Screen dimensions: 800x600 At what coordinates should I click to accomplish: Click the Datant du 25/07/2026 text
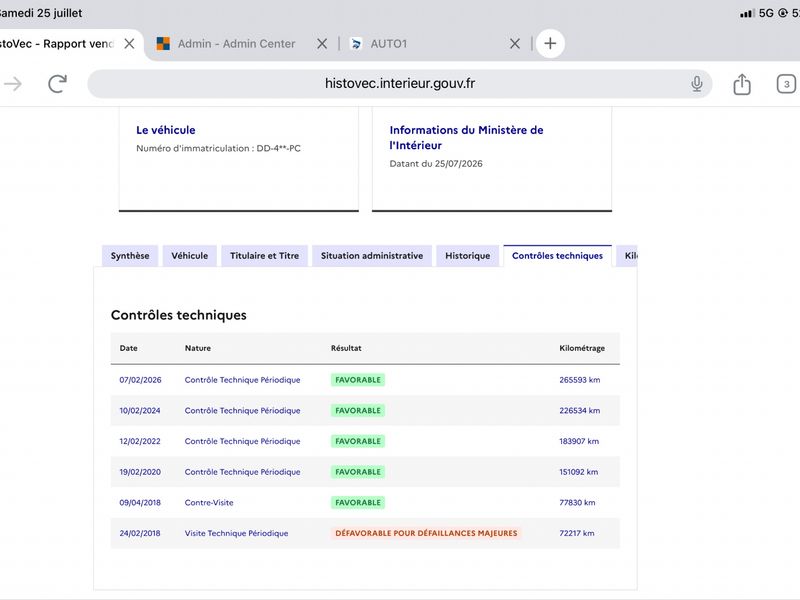click(x=436, y=164)
